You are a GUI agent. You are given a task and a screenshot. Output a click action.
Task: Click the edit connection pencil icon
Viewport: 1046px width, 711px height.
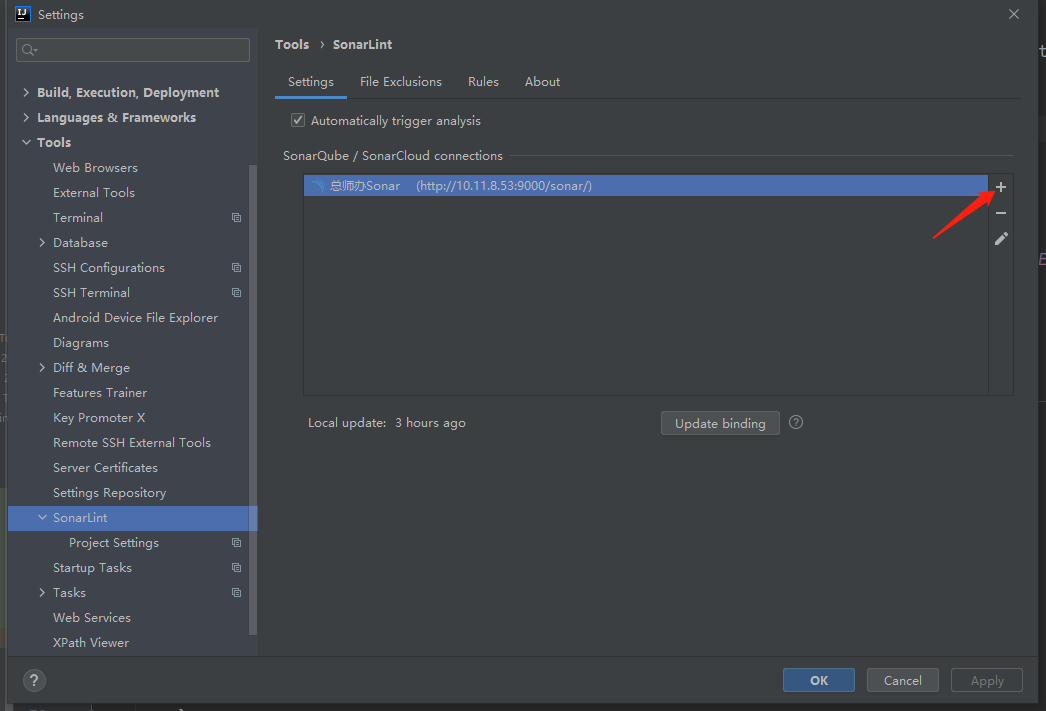(1001, 239)
